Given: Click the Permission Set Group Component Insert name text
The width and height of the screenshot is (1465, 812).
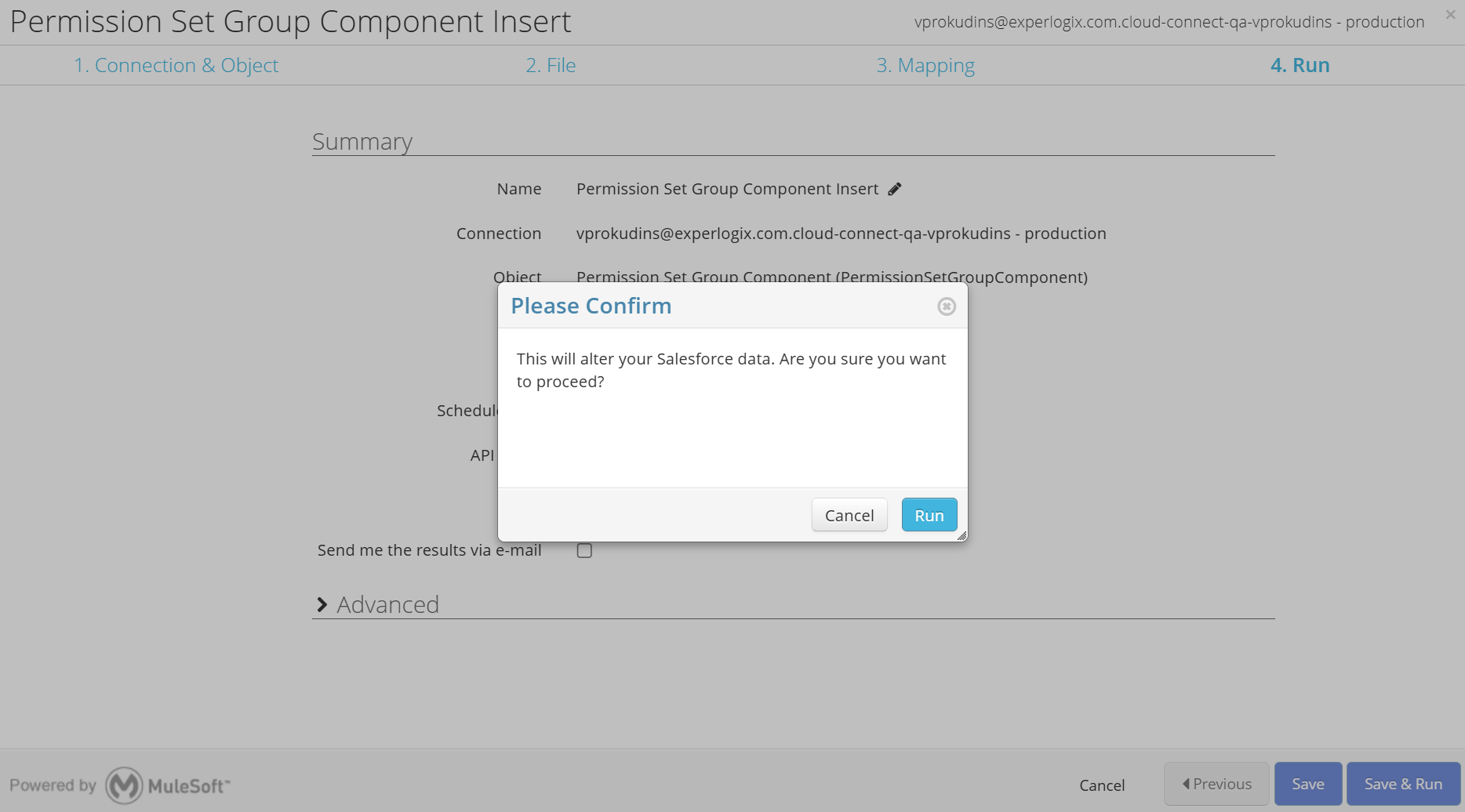Looking at the screenshot, I should [x=727, y=189].
